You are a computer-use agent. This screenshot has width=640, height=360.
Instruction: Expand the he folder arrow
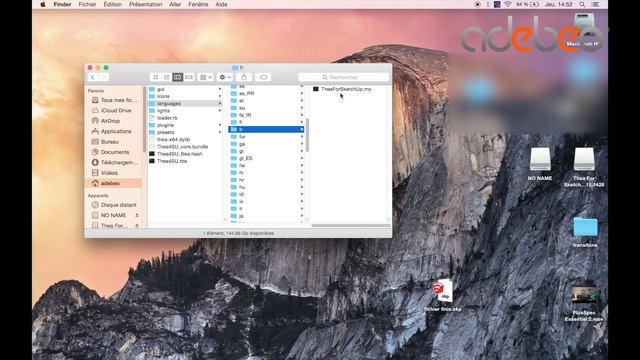click(x=302, y=166)
